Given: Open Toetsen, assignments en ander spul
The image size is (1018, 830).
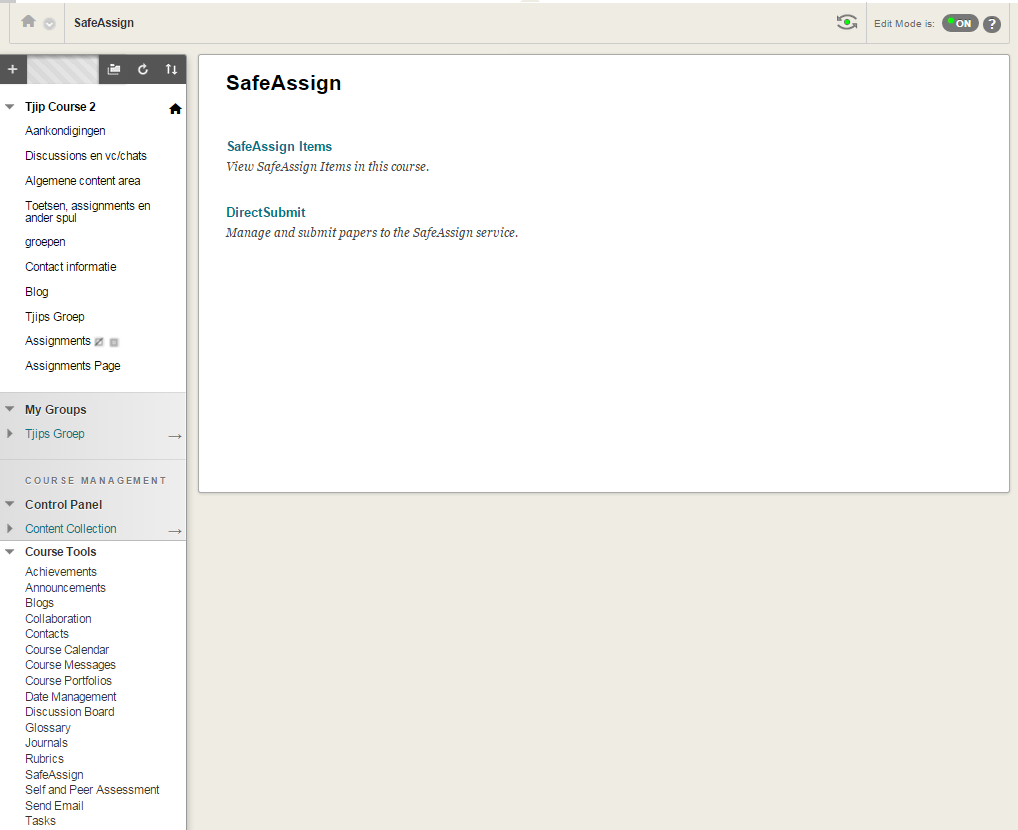Looking at the screenshot, I should [x=88, y=212].
